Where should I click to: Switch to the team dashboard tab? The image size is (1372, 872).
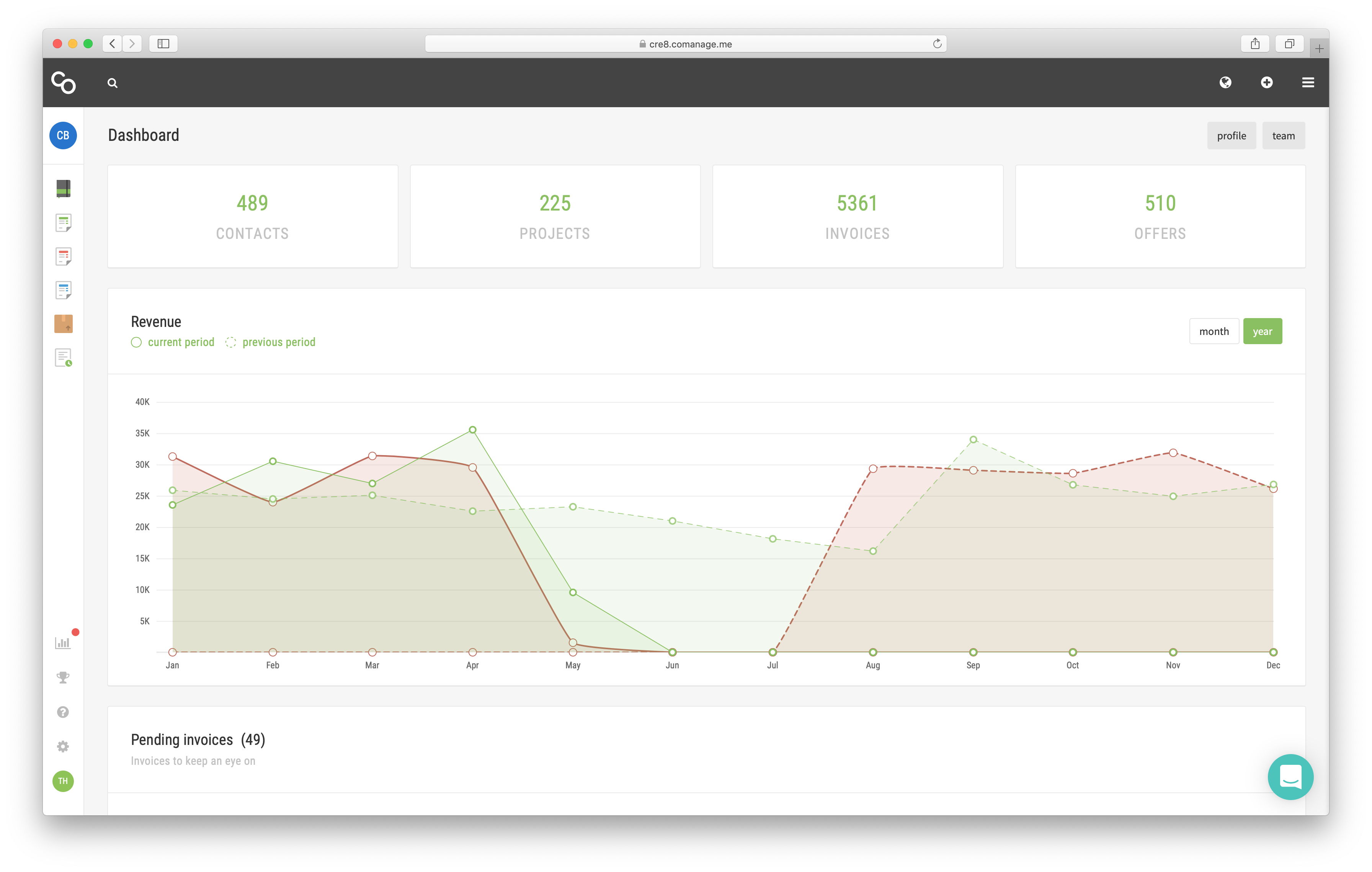[x=1283, y=136]
